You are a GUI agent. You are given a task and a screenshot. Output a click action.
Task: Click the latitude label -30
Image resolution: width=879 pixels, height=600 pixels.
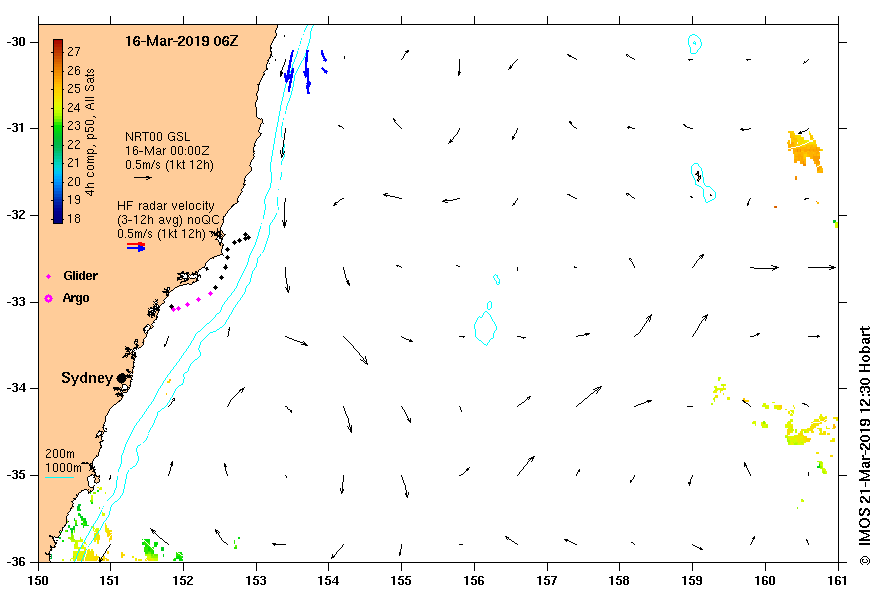coord(15,42)
